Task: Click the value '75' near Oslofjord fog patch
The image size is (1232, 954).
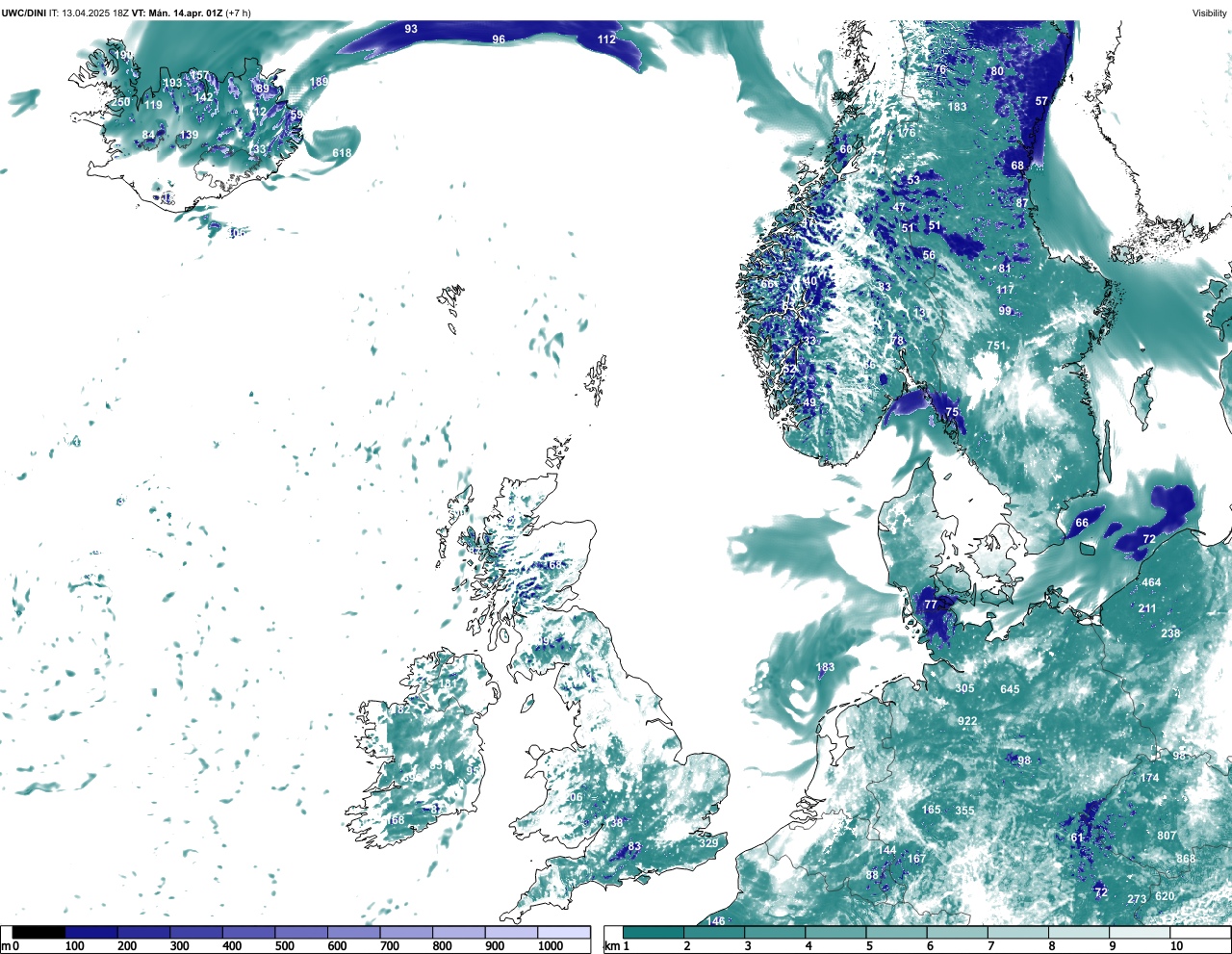Action: [x=952, y=412]
